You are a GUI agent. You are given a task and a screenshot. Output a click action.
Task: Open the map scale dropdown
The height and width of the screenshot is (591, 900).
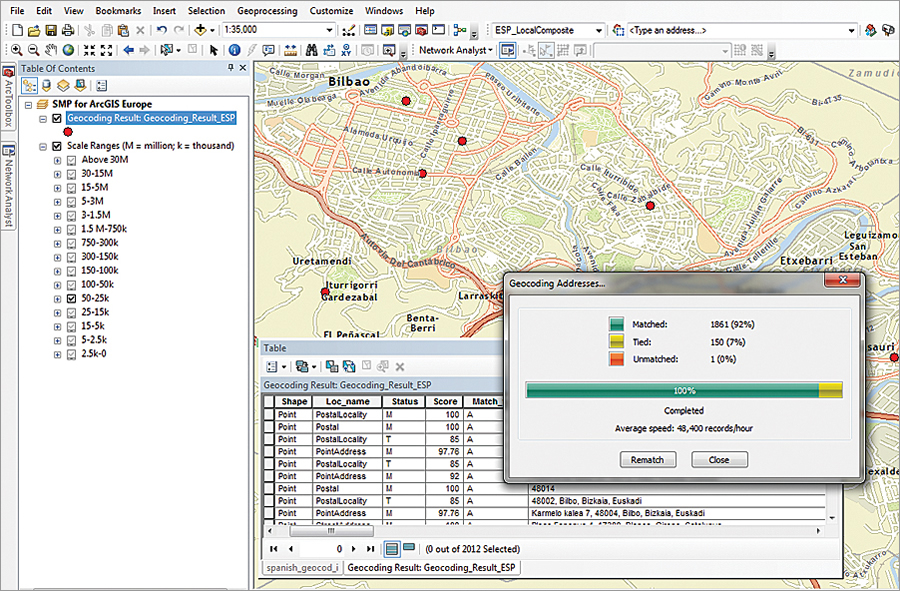click(329, 31)
